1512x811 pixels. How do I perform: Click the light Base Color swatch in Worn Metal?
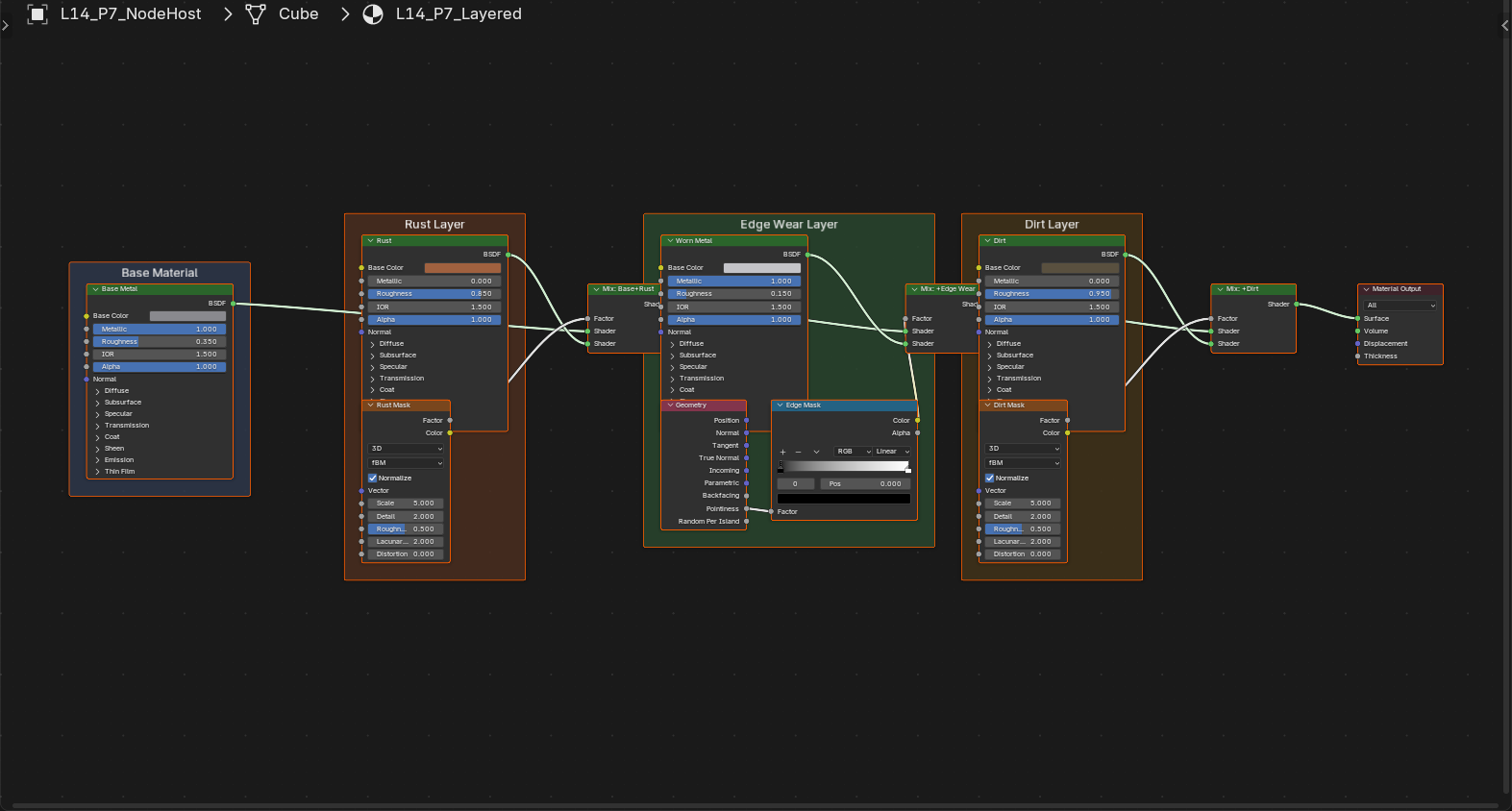(762, 268)
